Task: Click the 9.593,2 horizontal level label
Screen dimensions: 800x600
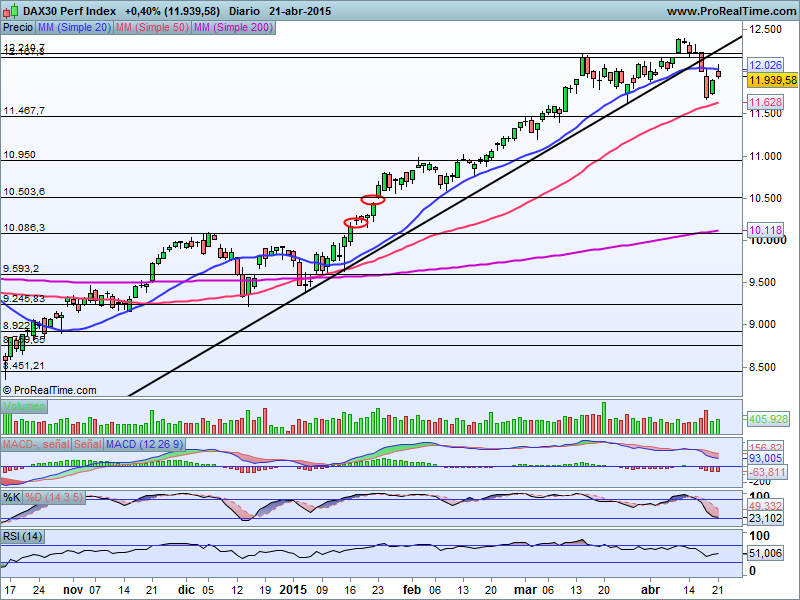Action: click(x=21, y=268)
